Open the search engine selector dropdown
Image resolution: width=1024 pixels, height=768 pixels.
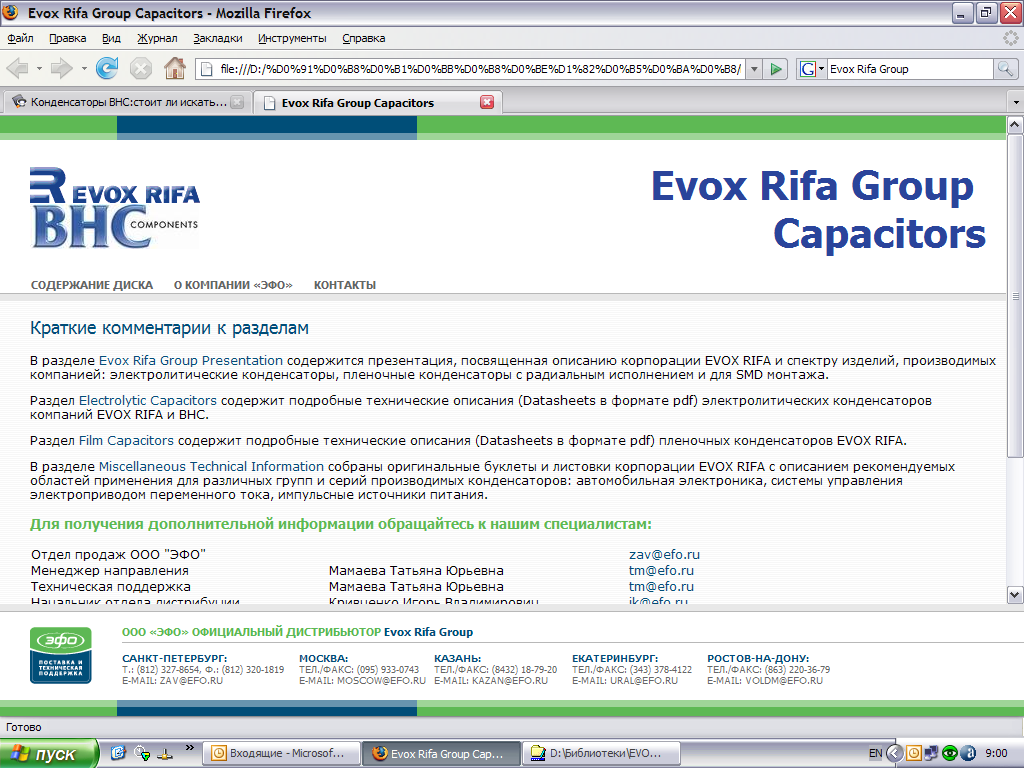tap(821, 69)
